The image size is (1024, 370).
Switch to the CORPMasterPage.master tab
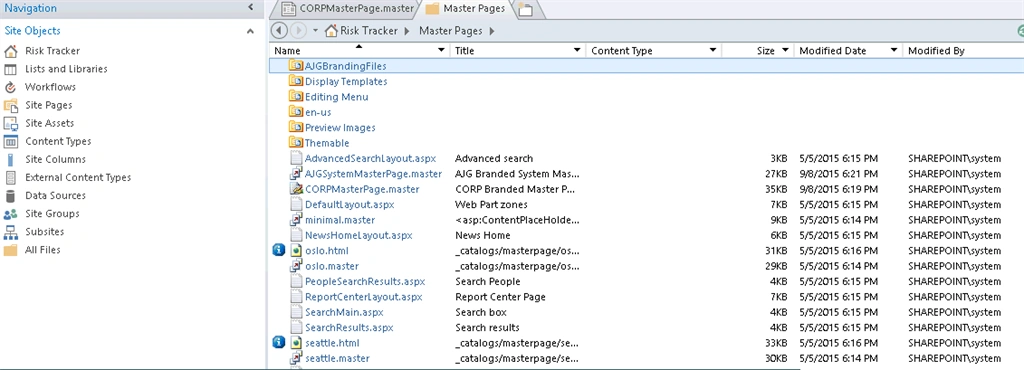[x=348, y=8]
